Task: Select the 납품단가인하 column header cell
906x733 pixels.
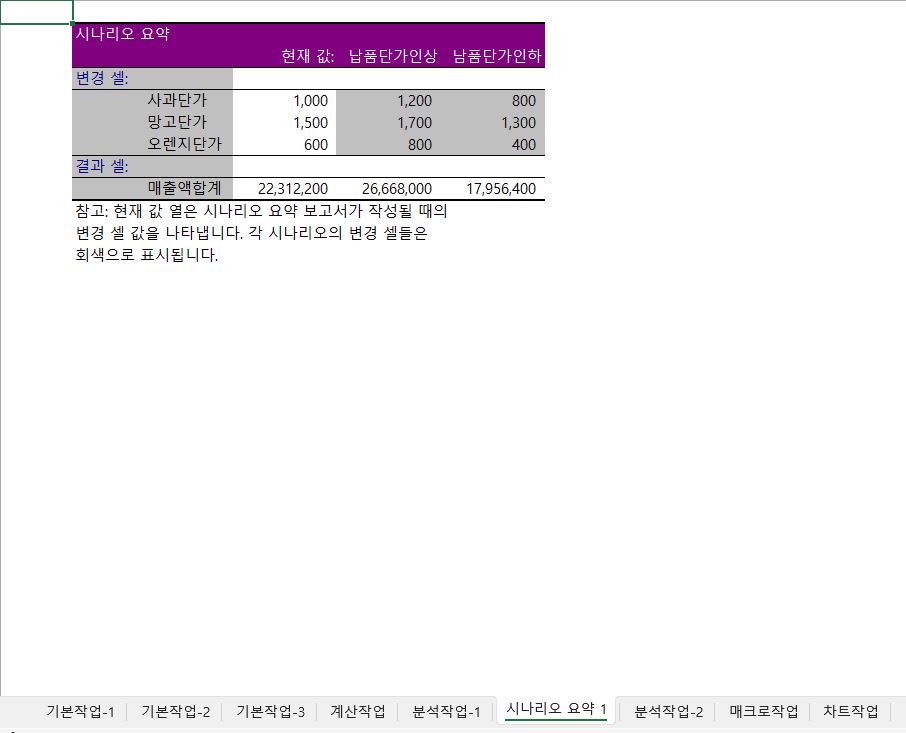Action: point(497,56)
